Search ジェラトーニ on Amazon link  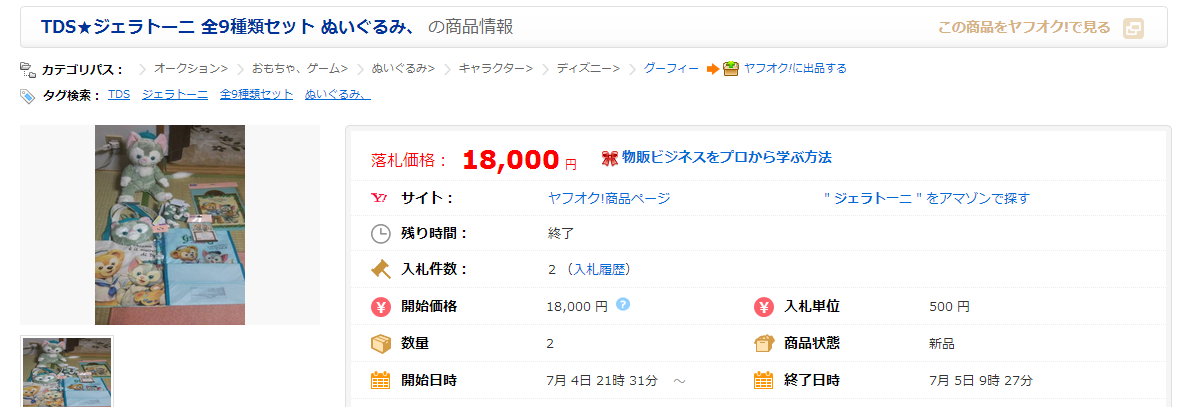point(925,198)
